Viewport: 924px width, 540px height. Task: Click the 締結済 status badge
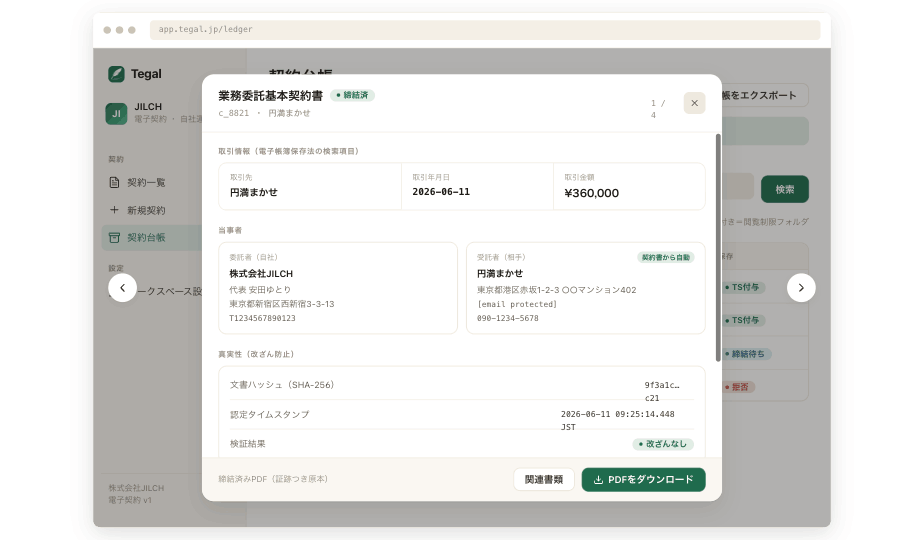(x=352, y=95)
